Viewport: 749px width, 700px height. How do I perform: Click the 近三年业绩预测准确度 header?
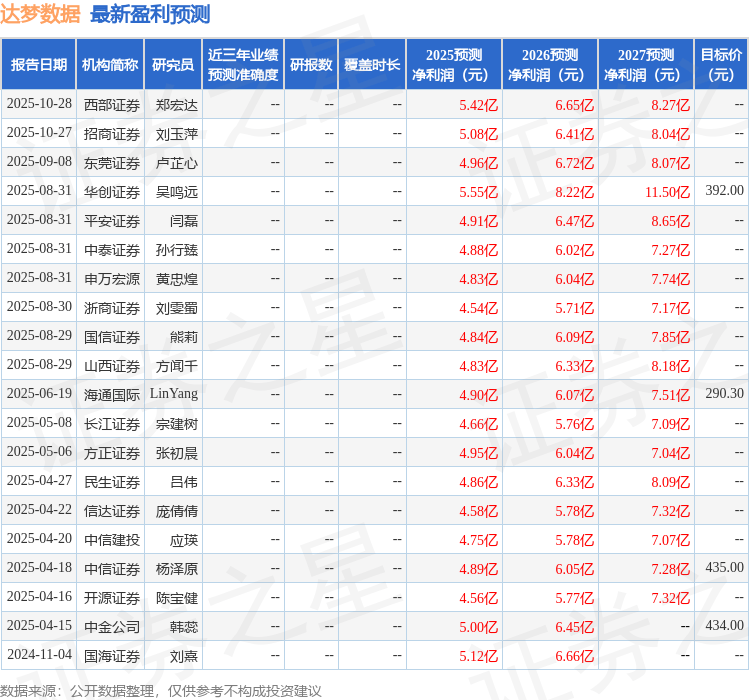[x=243, y=65]
